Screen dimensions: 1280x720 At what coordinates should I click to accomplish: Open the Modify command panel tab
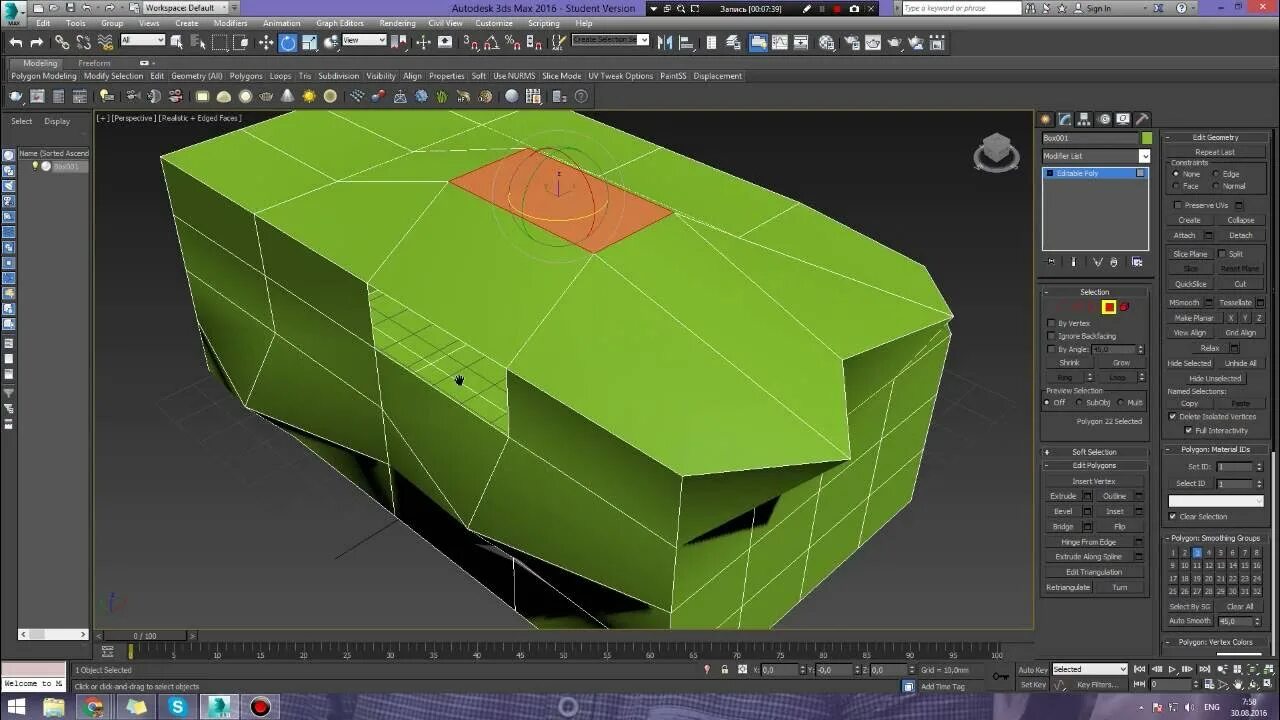point(1066,119)
